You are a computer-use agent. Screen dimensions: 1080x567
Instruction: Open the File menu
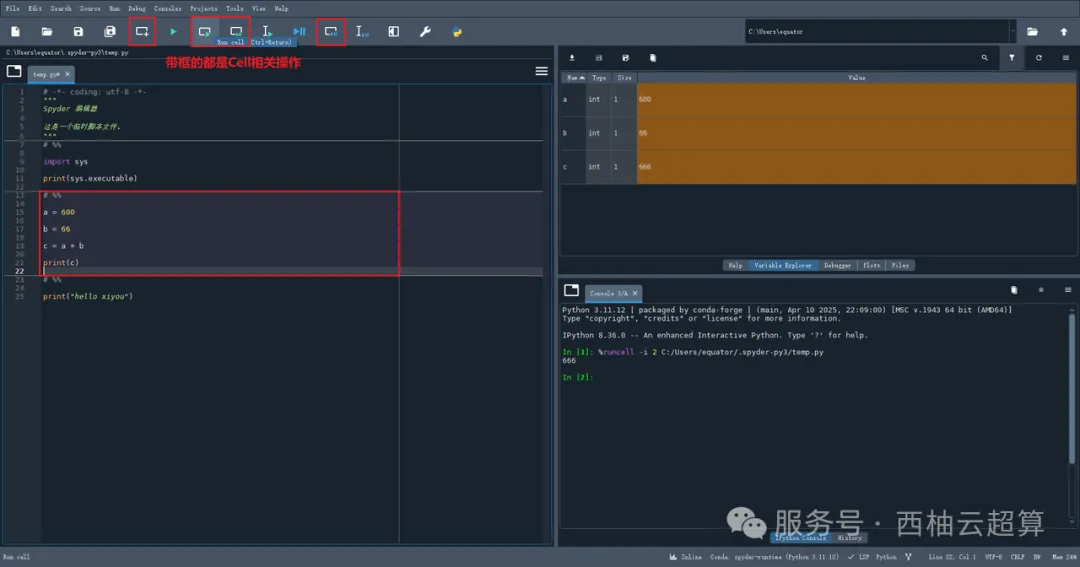[x=12, y=8]
